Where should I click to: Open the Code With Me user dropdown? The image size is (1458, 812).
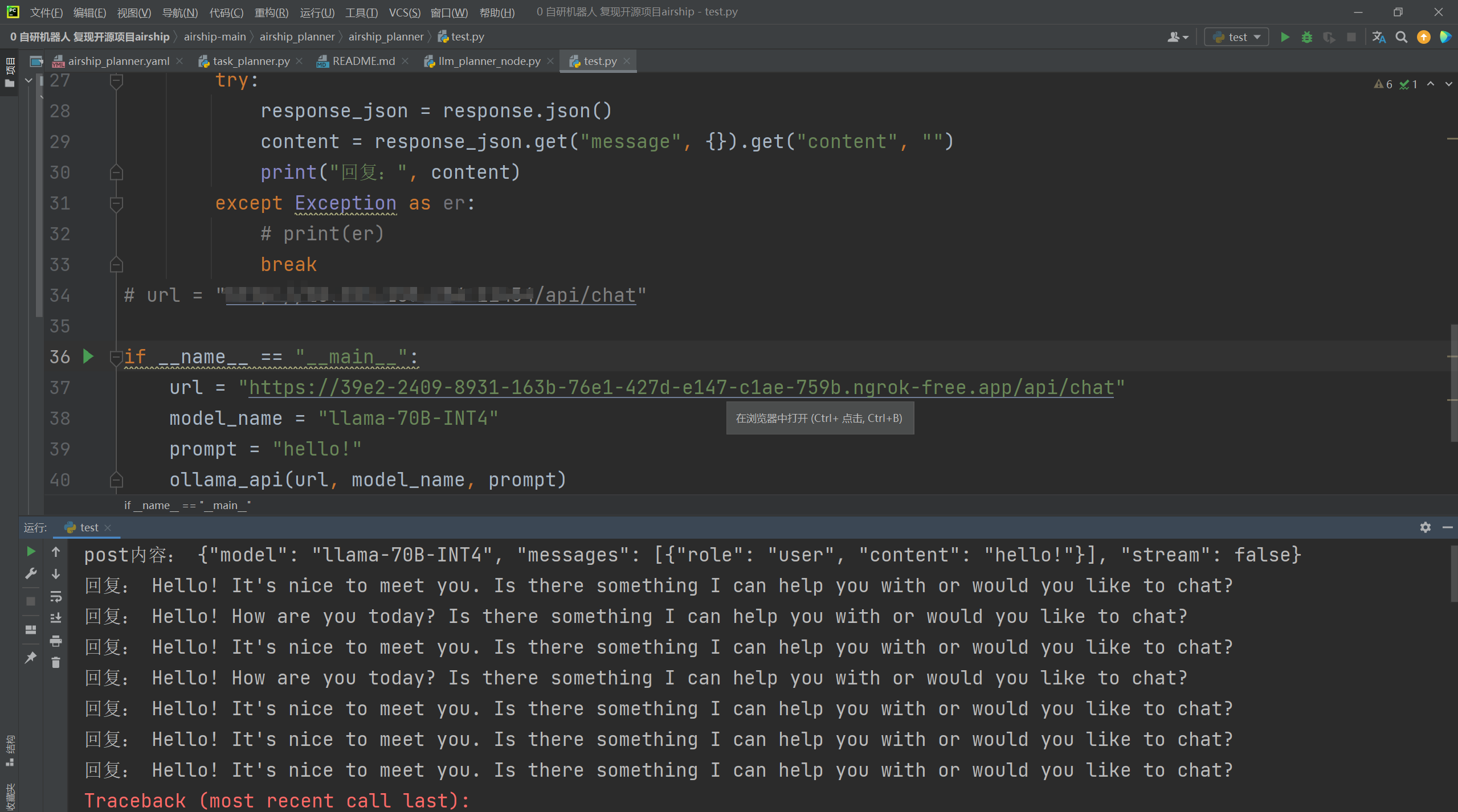click(x=1178, y=37)
